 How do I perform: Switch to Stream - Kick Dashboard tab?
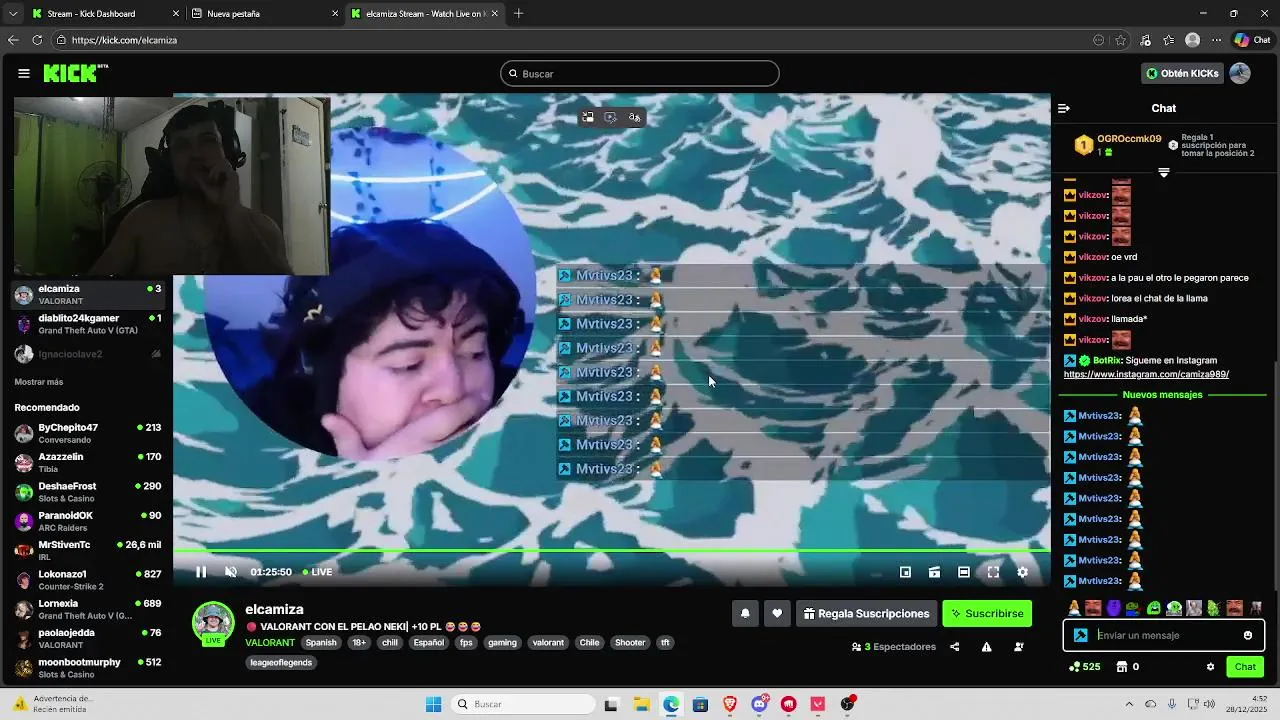103,14
